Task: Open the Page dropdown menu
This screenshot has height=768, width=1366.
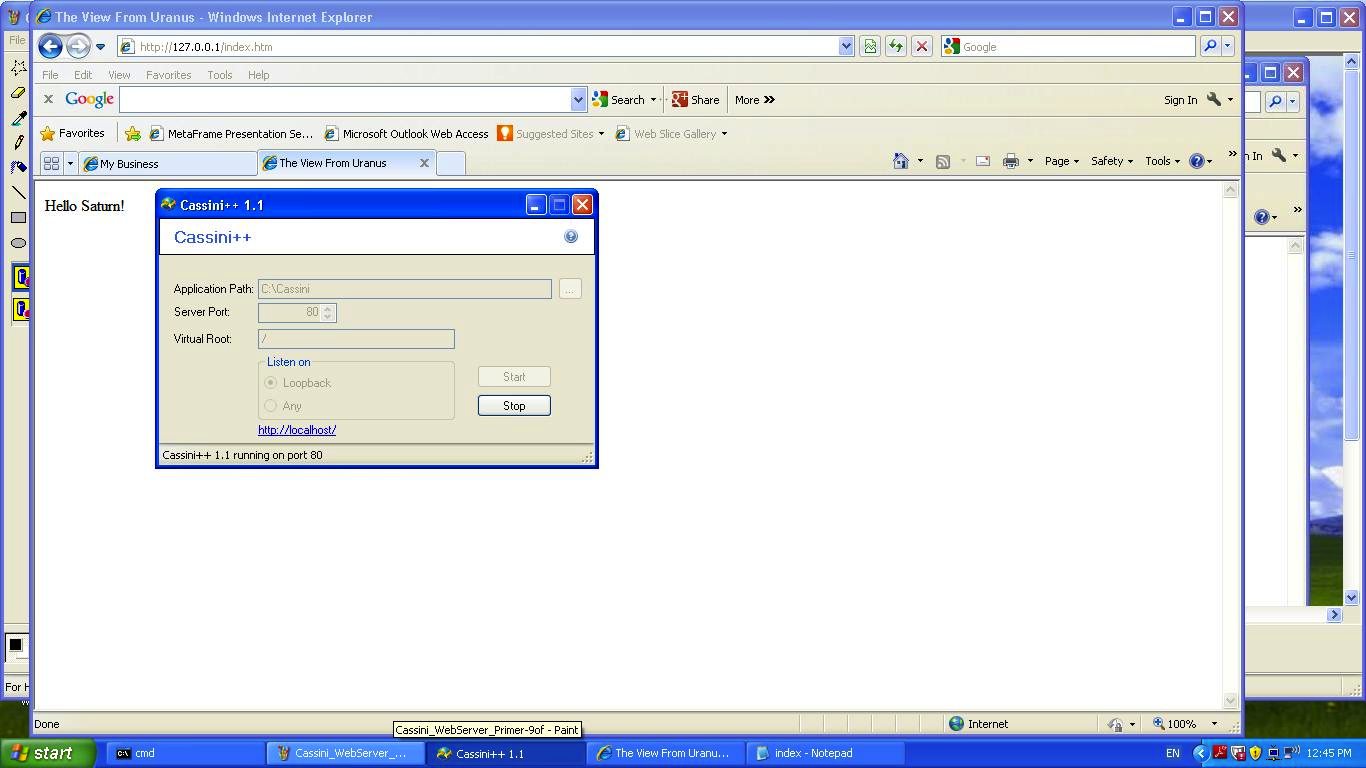Action: click(1062, 161)
